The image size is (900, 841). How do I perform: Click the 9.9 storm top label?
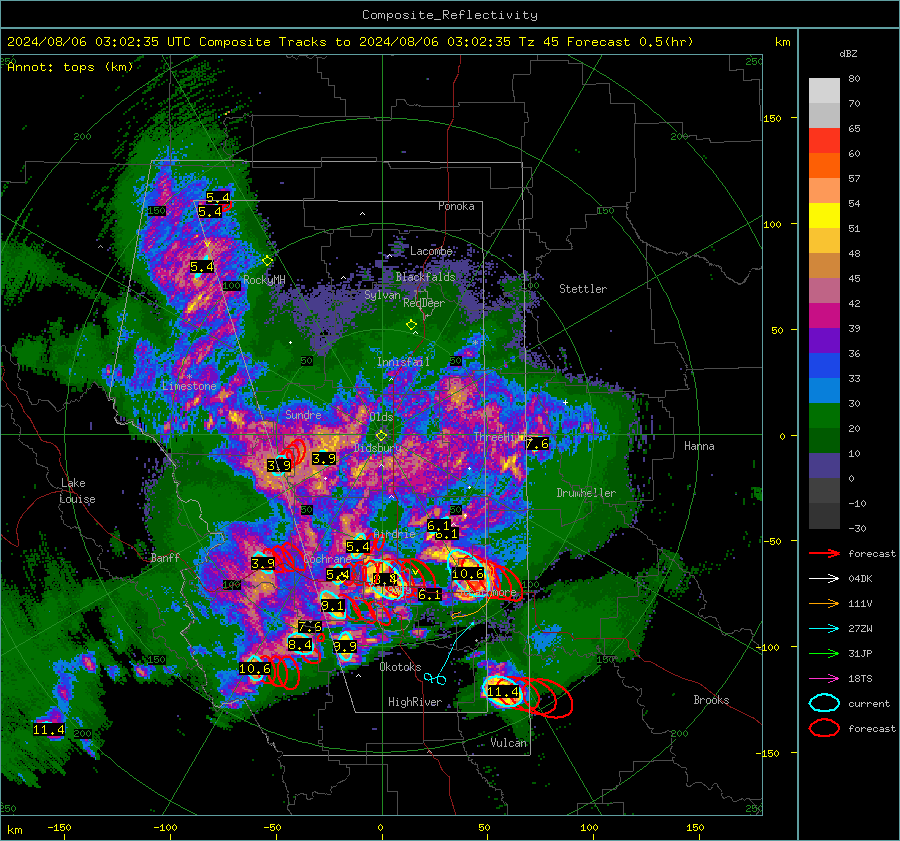coord(345,647)
